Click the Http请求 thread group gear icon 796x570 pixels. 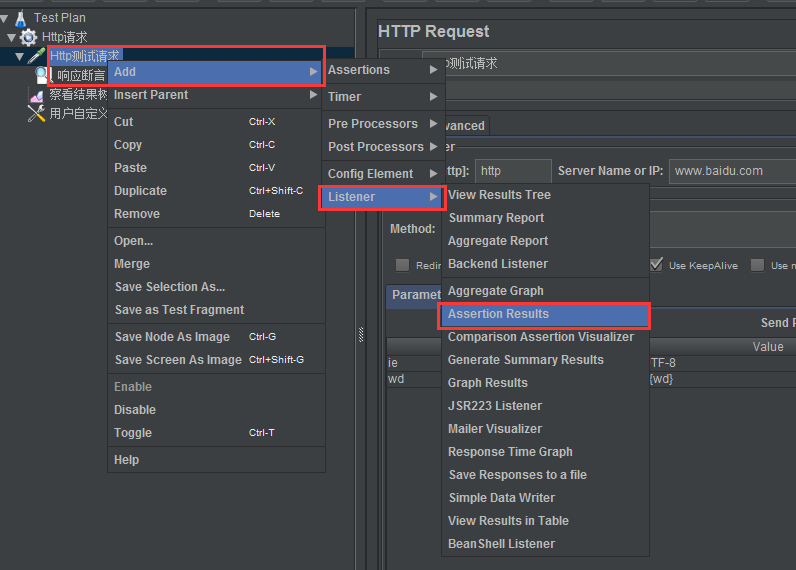point(28,37)
